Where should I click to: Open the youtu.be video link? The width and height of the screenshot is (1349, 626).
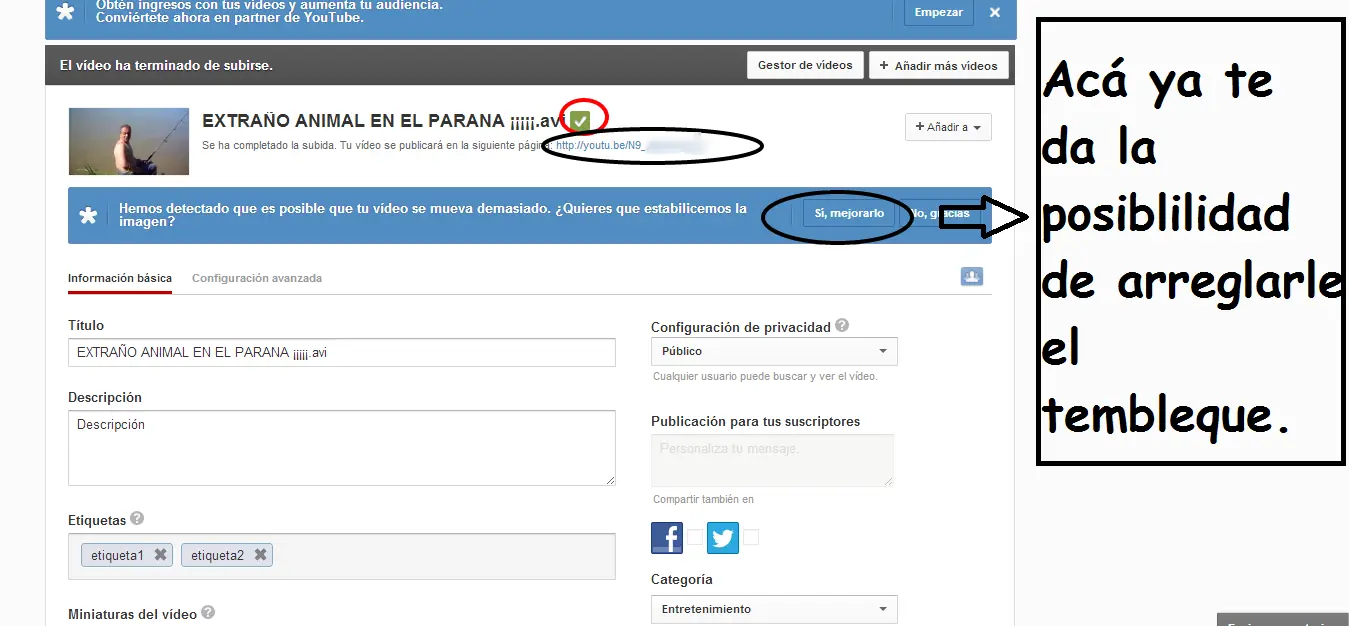[597, 144]
